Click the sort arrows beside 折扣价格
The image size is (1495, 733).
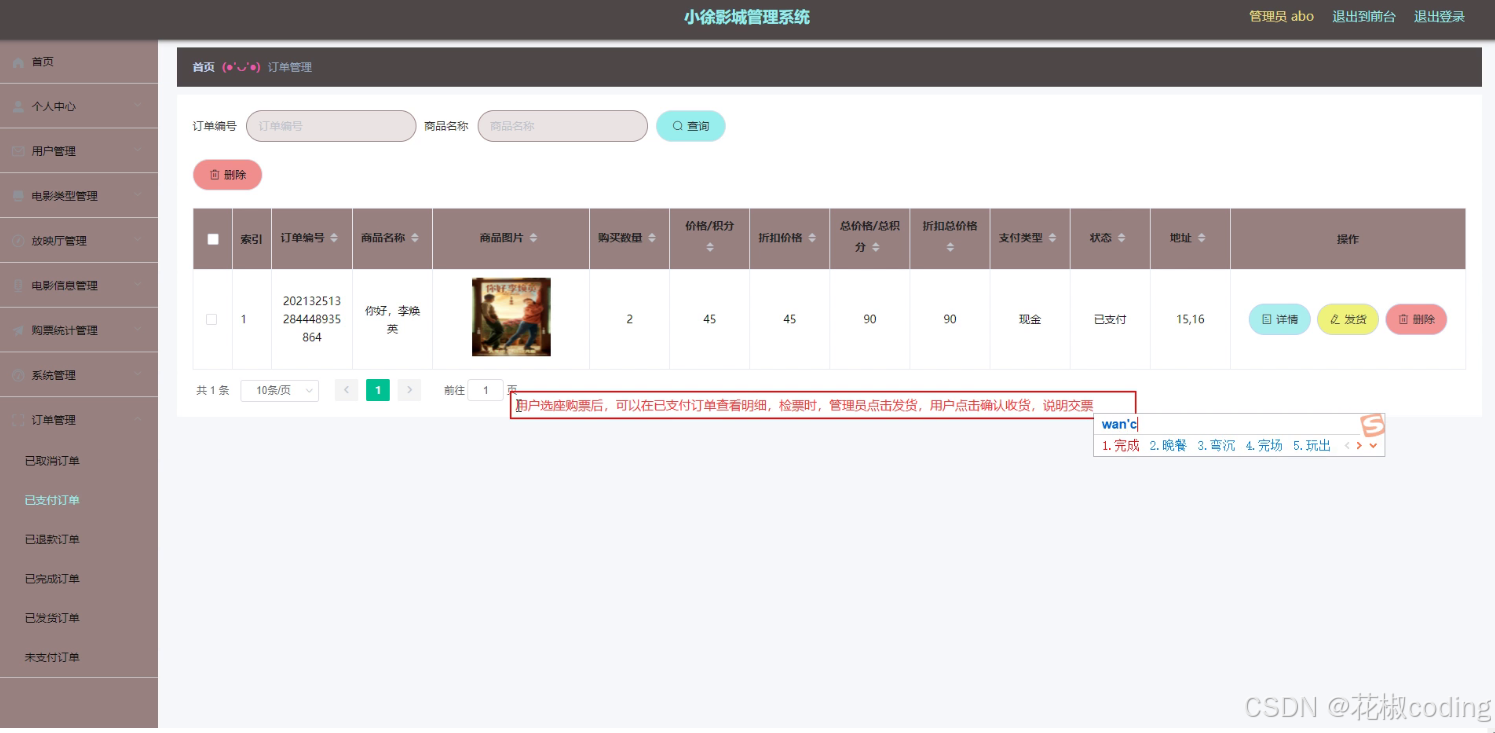(x=812, y=238)
